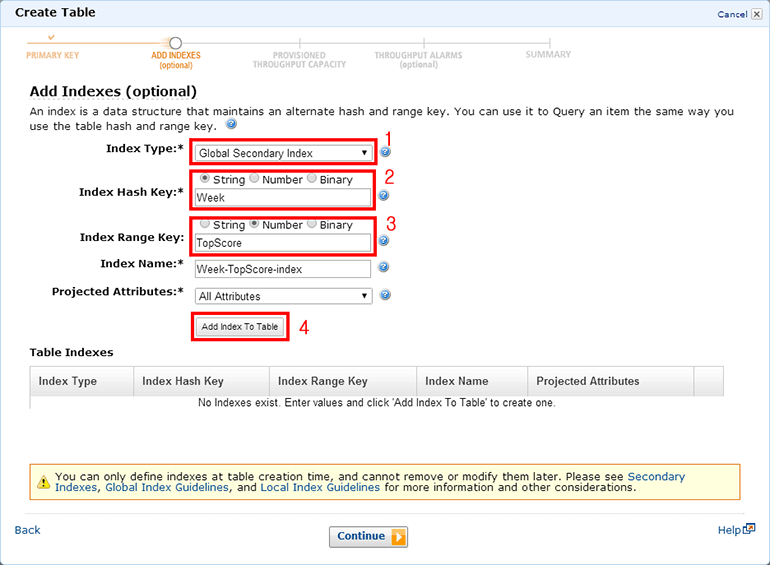
Task: Click help icon next to Index Range Key
Action: [x=384, y=241]
